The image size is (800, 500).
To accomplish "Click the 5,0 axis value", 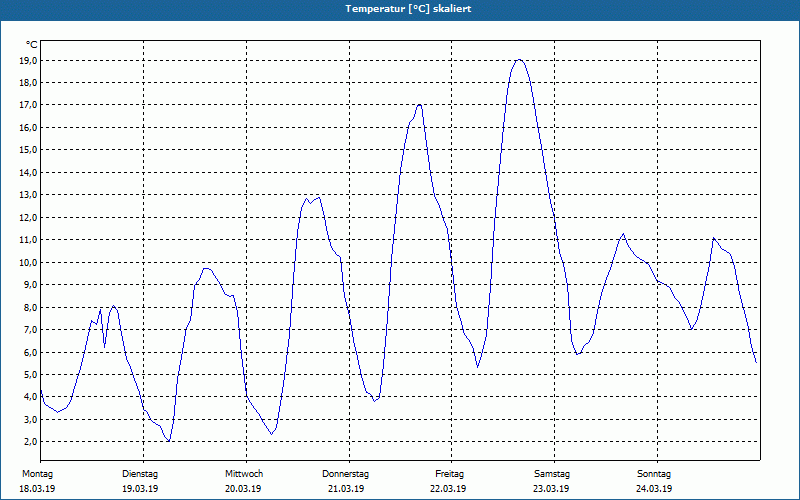I will pyautogui.click(x=30, y=374).
